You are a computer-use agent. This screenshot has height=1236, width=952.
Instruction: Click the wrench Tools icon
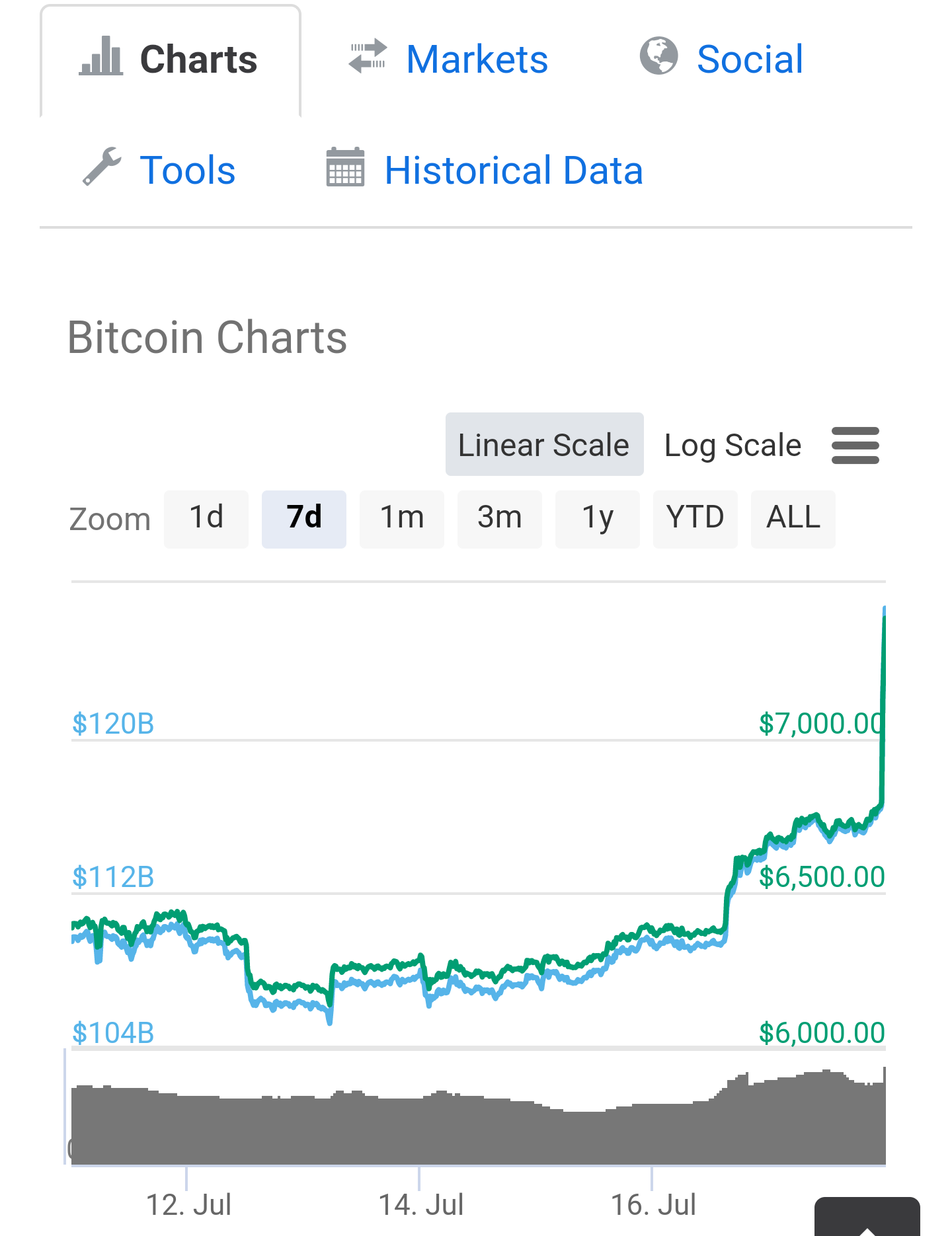pyautogui.click(x=102, y=167)
